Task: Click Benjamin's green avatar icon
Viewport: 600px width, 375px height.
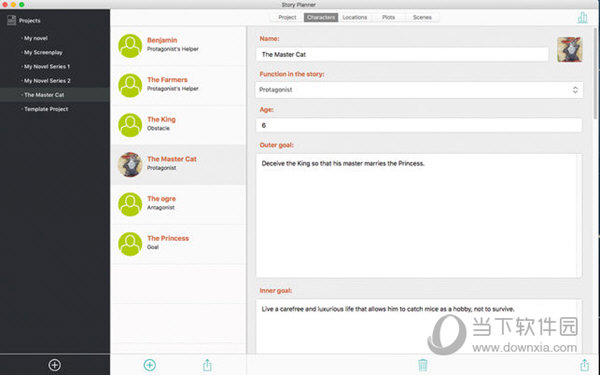Action: (x=130, y=46)
